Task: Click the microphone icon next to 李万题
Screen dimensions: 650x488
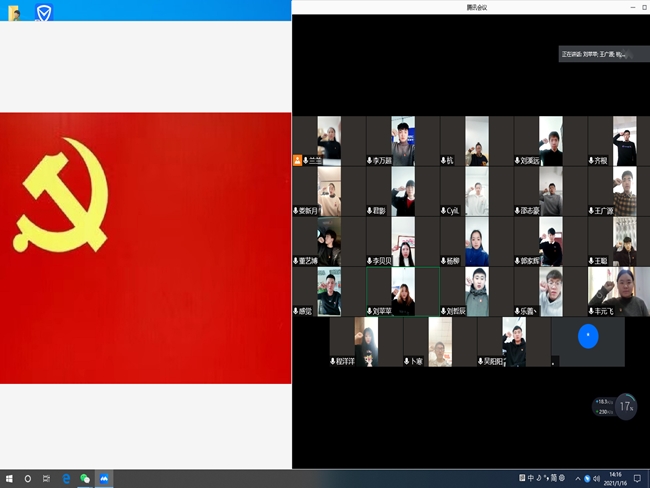Action: coord(369,160)
